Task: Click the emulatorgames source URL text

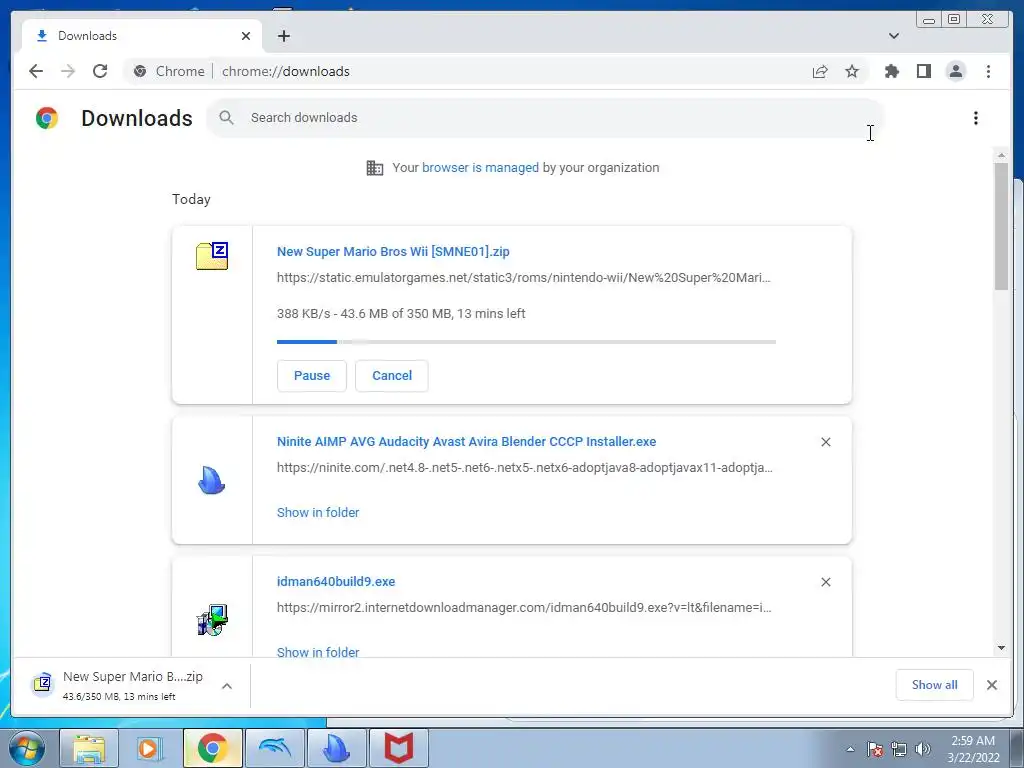Action: (524, 278)
